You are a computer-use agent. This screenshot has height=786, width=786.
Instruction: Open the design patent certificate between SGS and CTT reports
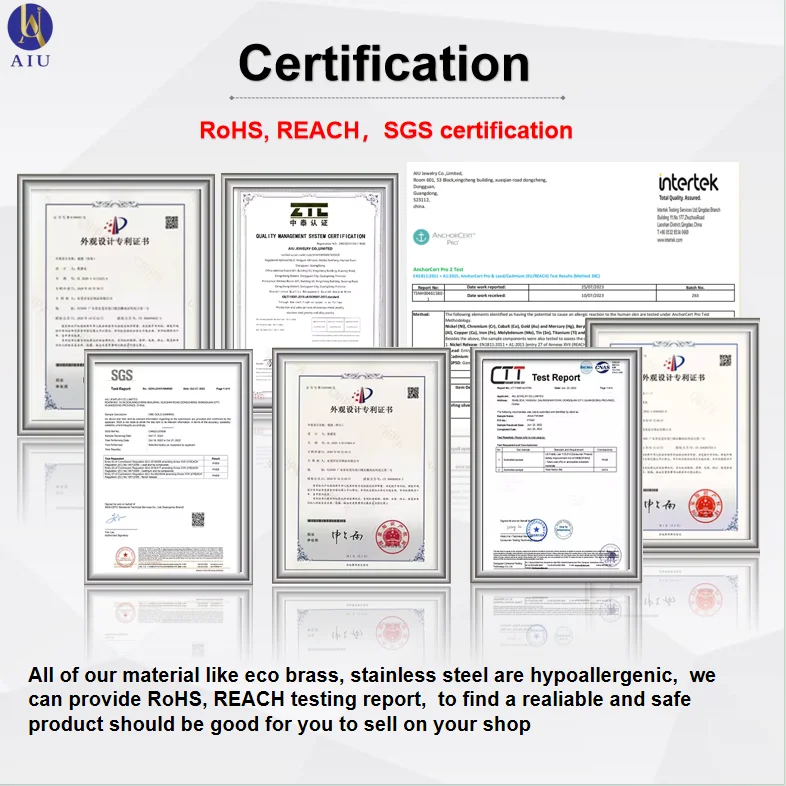tap(361, 466)
